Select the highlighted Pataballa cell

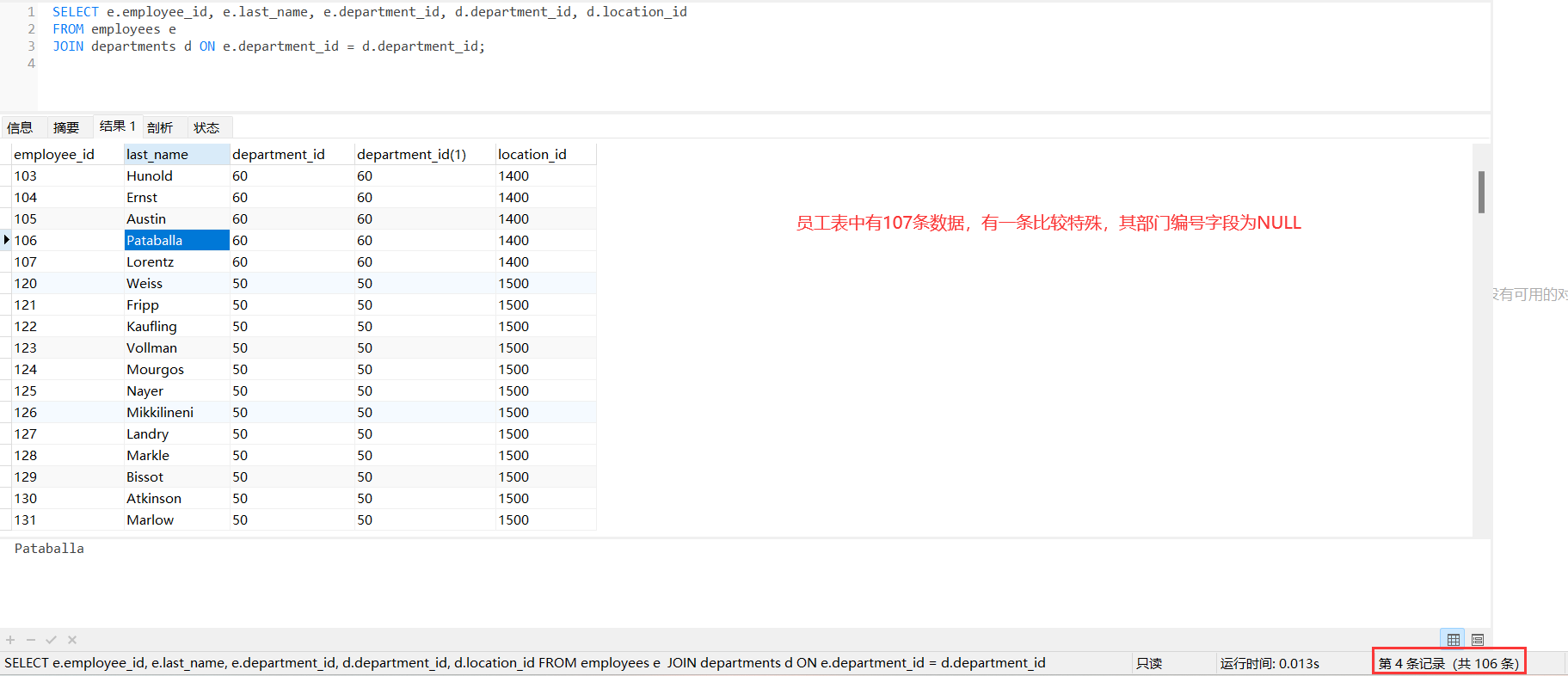pyautogui.click(x=176, y=240)
